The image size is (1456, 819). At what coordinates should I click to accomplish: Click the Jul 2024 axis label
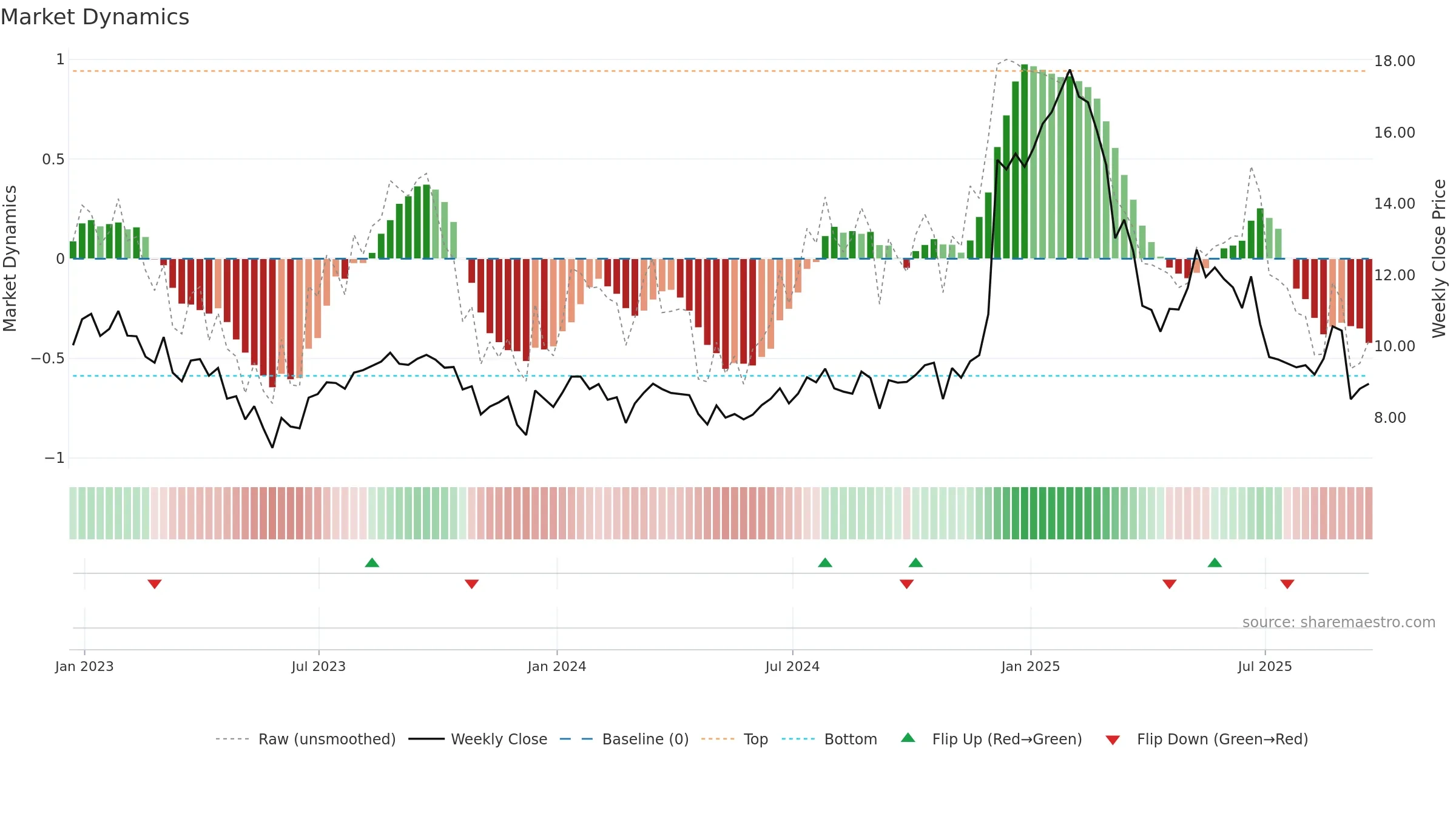pyautogui.click(x=792, y=666)
